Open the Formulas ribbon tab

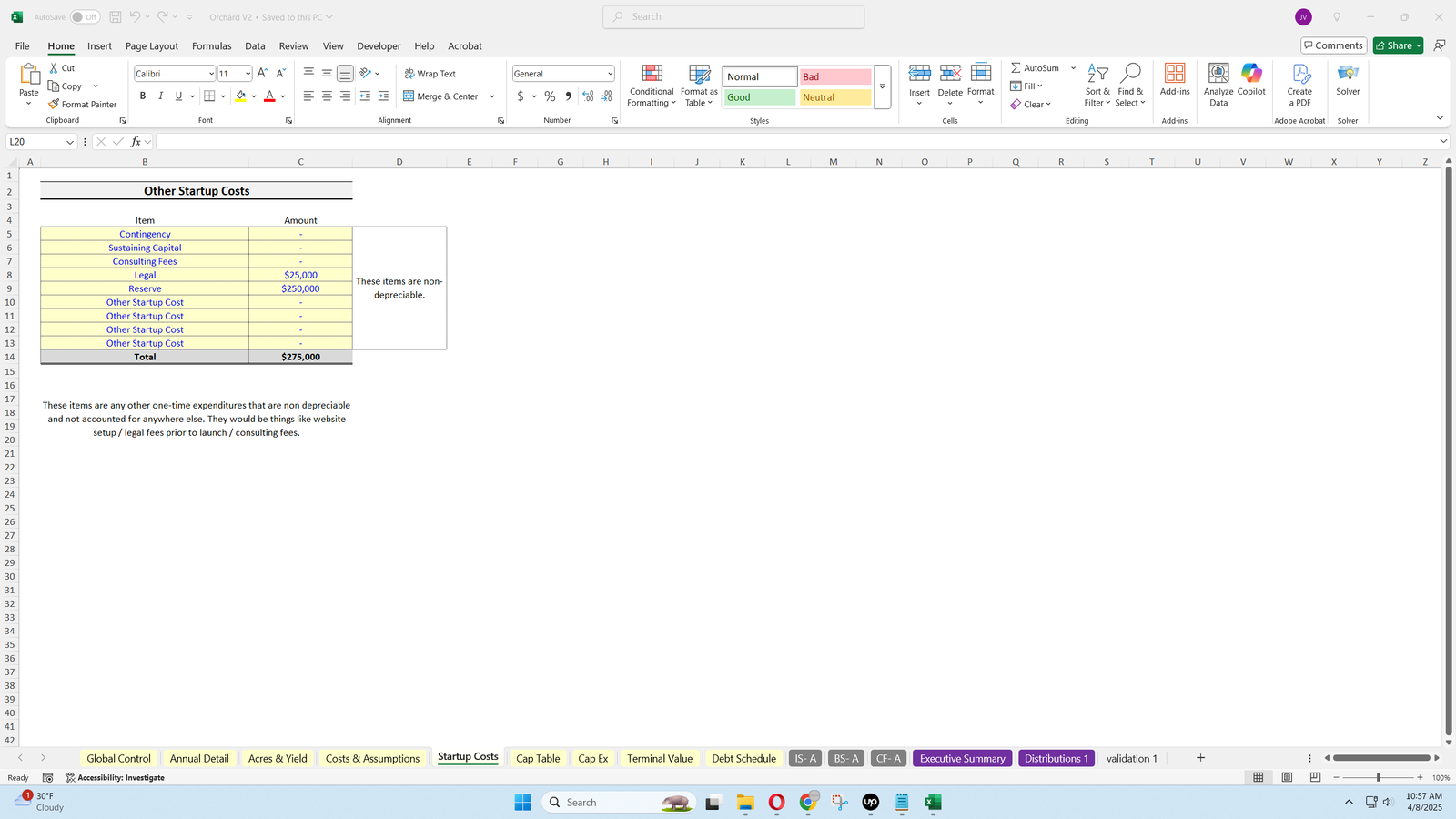pyautogui.click(x=211, y=46)
